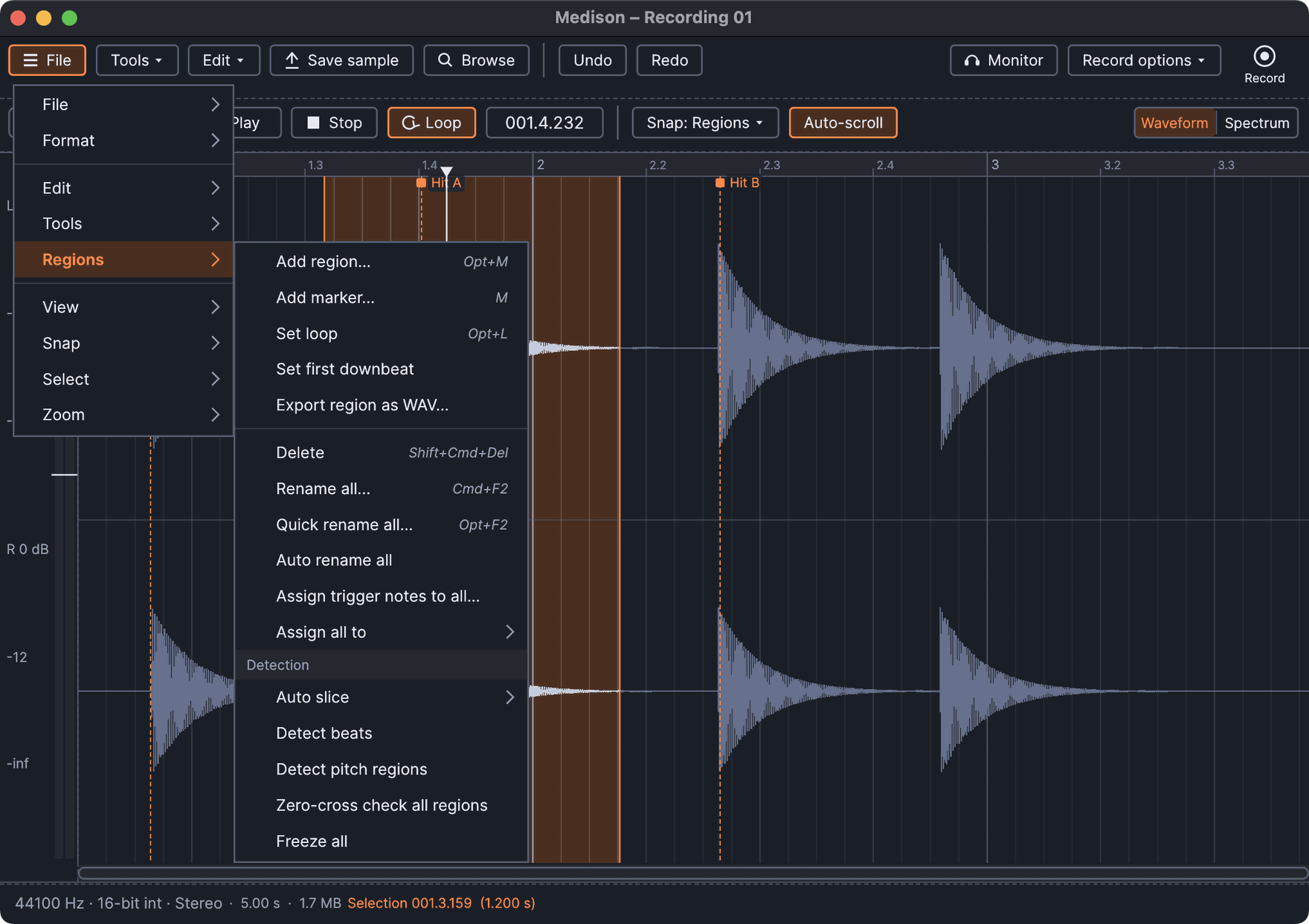Screen dimensions: 1309x924
Task: Open the Snap: Regions dropdown
Action: click(x=705, y=123)
